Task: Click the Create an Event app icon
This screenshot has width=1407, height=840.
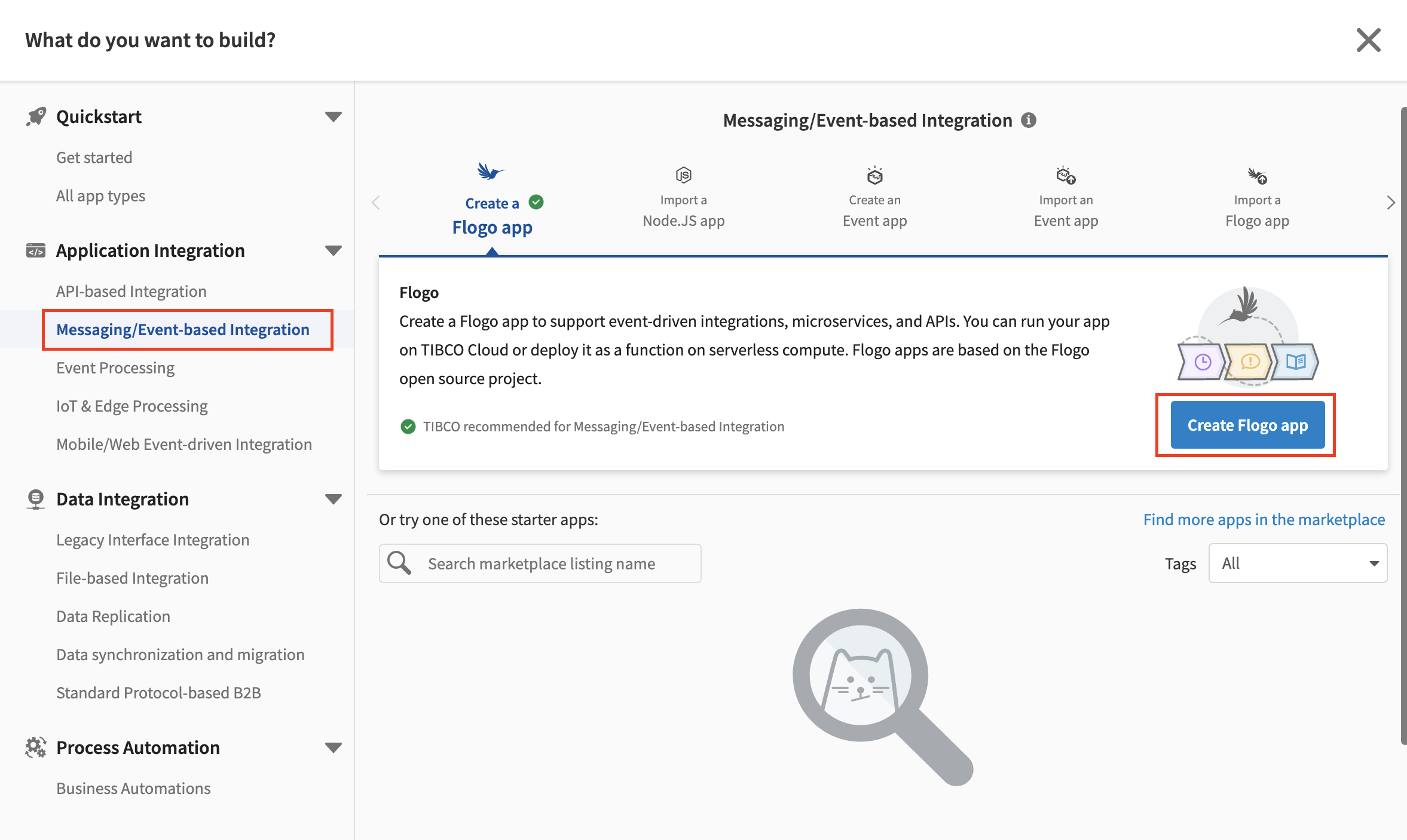Action: pyautogui.click(x=874, y=175)
